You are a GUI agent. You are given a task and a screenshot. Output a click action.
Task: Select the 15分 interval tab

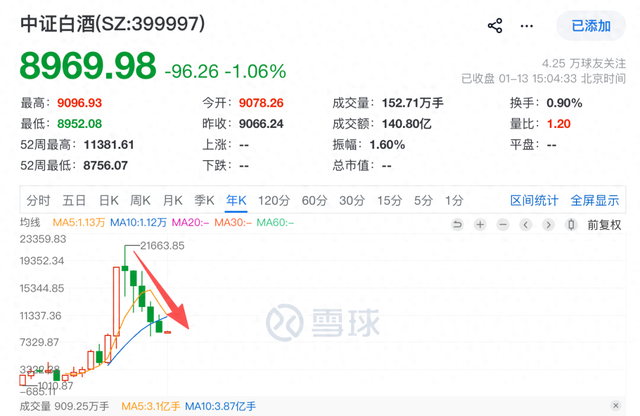pyautogui.click(x=389, y=200)
